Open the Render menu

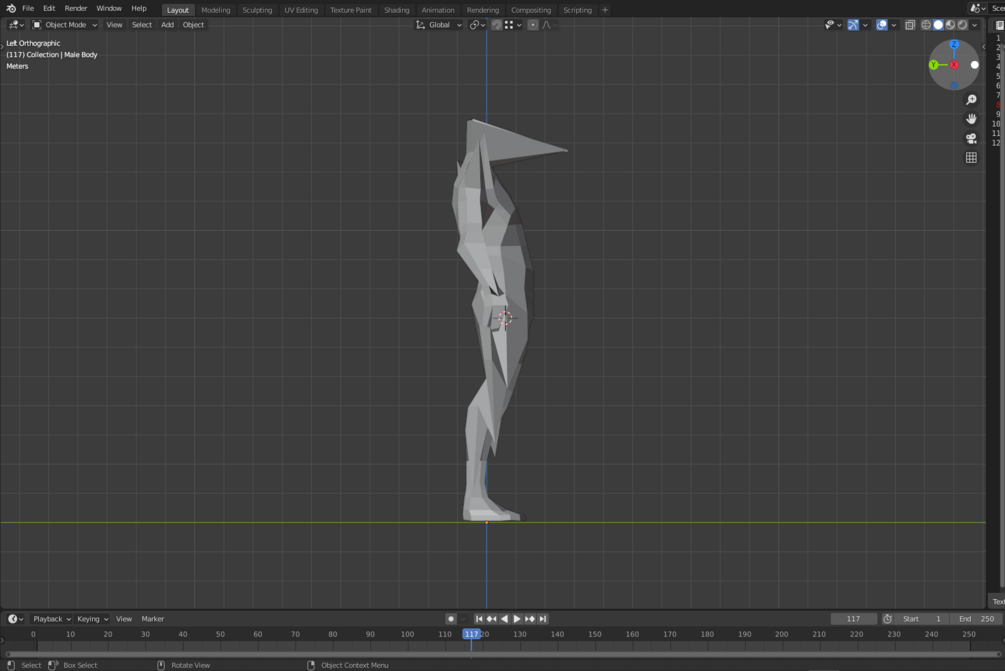(x=76, y=8)
